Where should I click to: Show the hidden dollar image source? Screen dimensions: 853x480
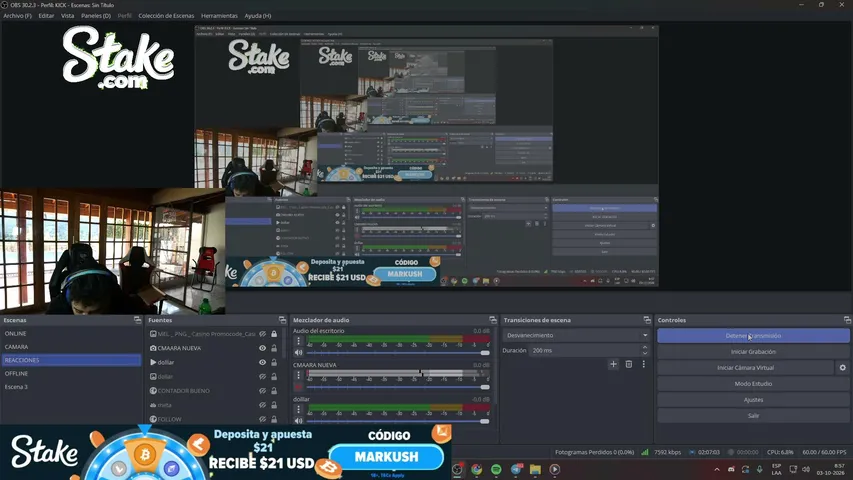click(x=262, y=377)
